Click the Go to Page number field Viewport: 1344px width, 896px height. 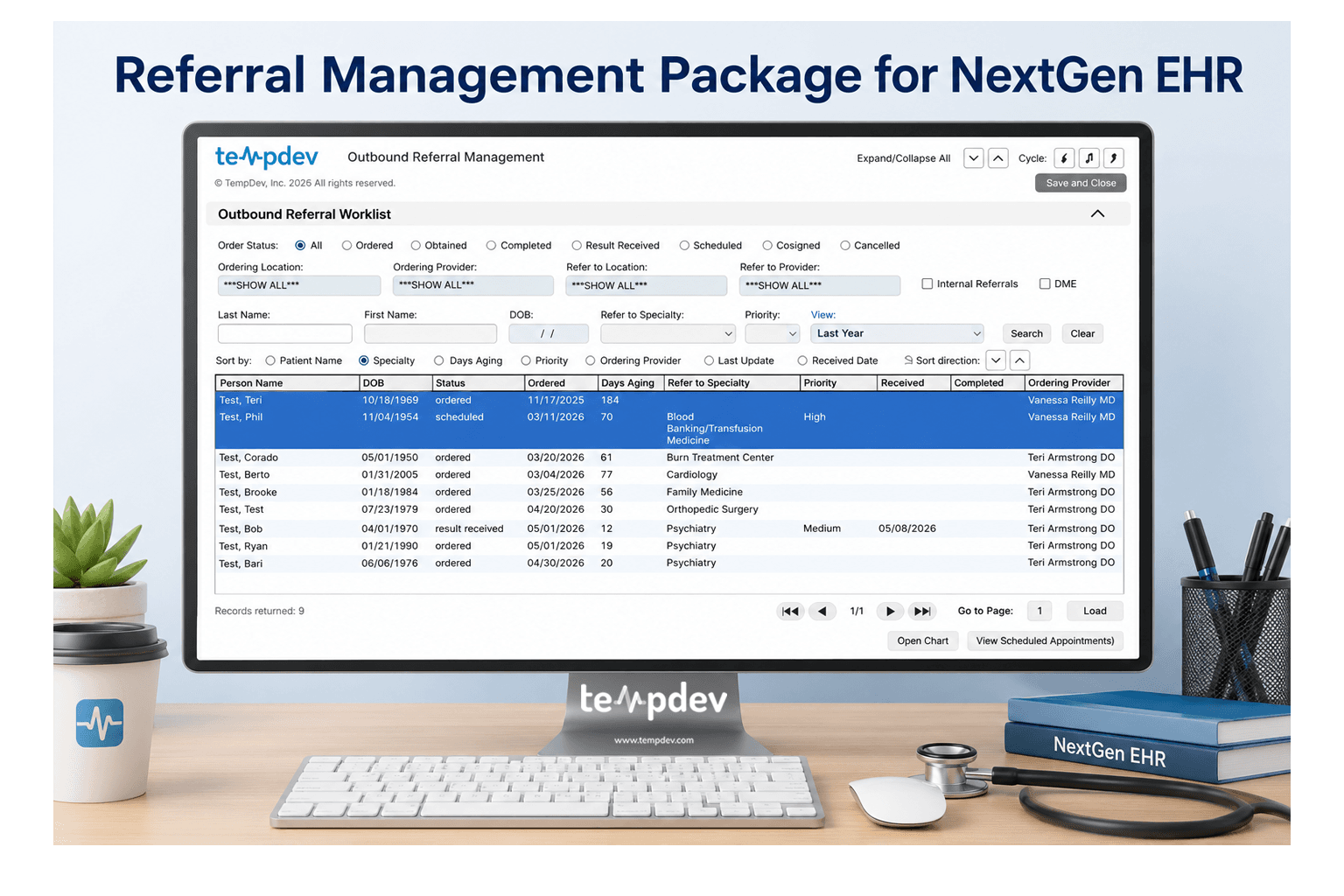(1039, 612)
